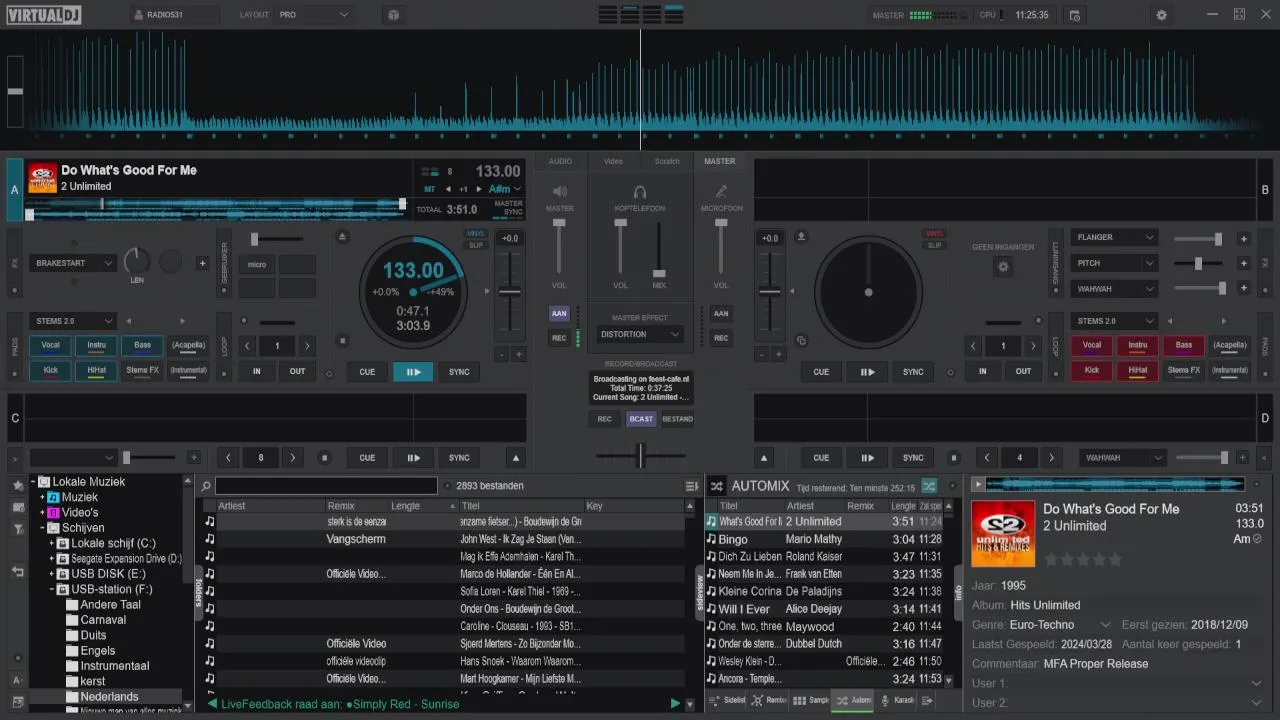The height and width of the screenshot is (720, 1280).
Task: Click the stop button on deck C
Action: coord(324,458)
